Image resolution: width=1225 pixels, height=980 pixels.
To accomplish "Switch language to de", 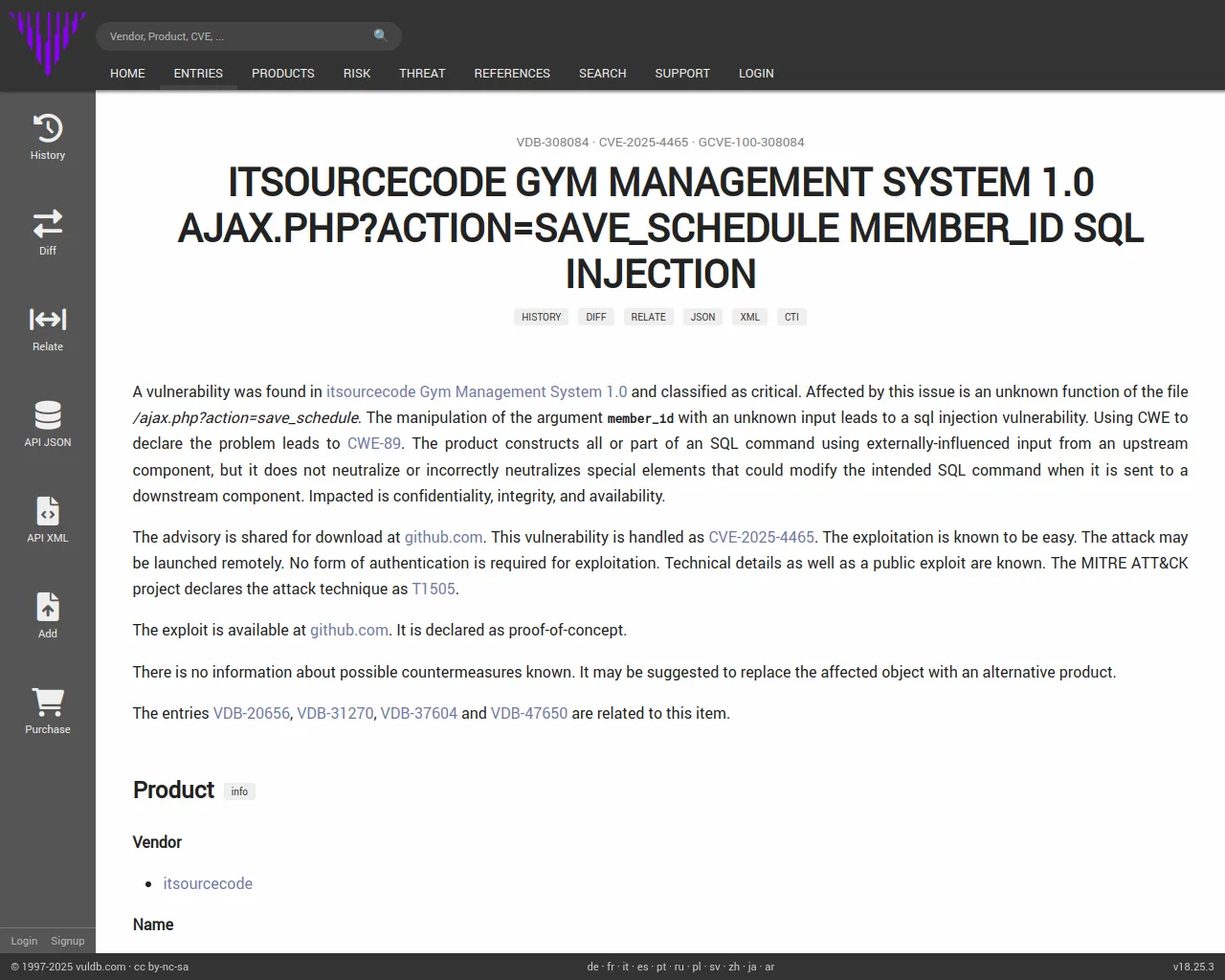I will (x=592, y=967).
